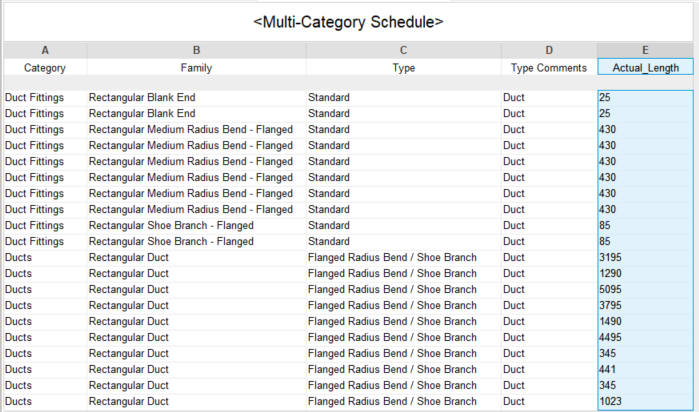The image size is (699, 412).
Task: Select the Actual_Length cell with value 4495
Action: [x=646, y=338]
